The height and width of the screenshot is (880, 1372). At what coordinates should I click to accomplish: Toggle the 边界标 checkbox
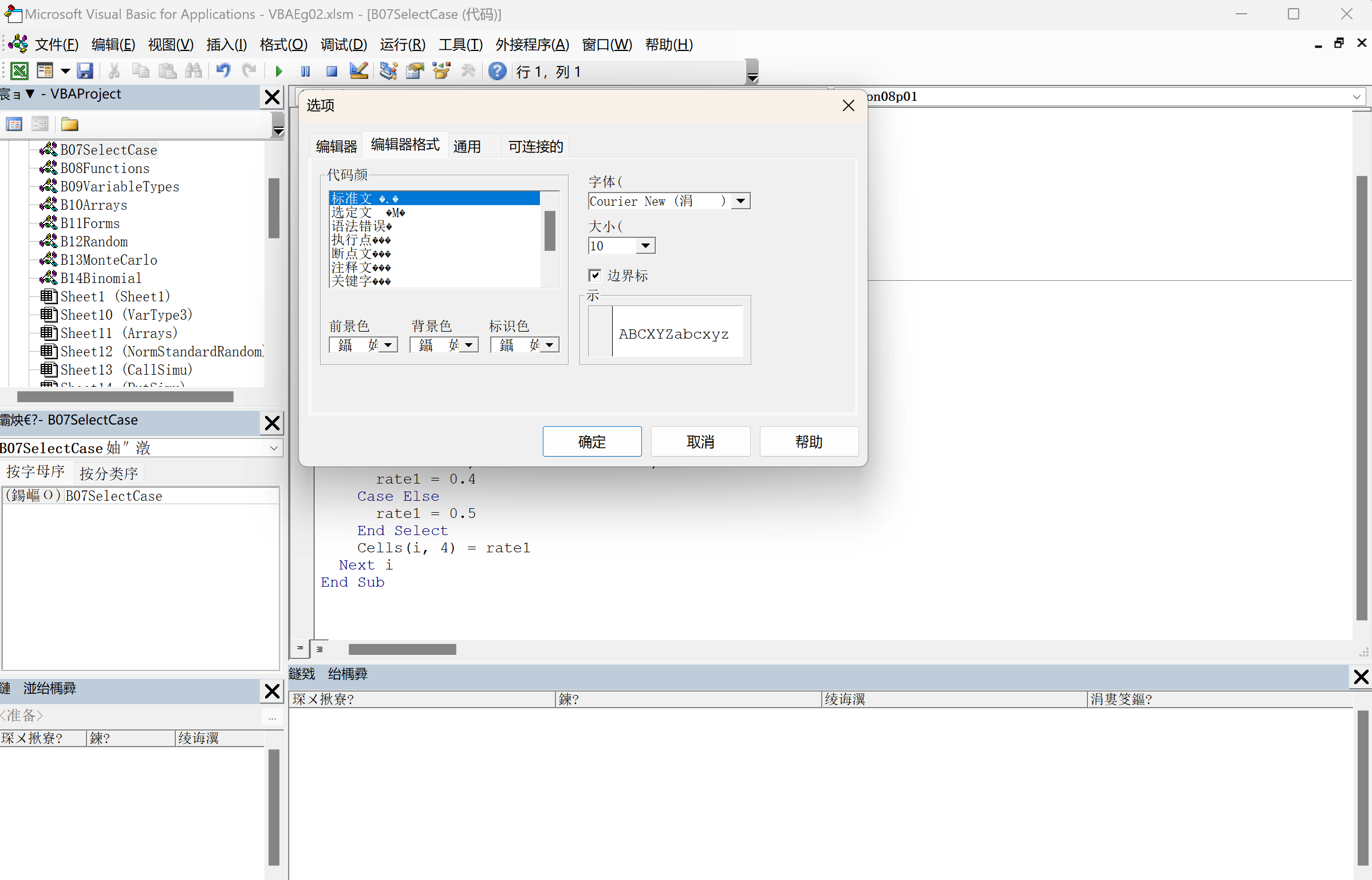tap(595, 276)
